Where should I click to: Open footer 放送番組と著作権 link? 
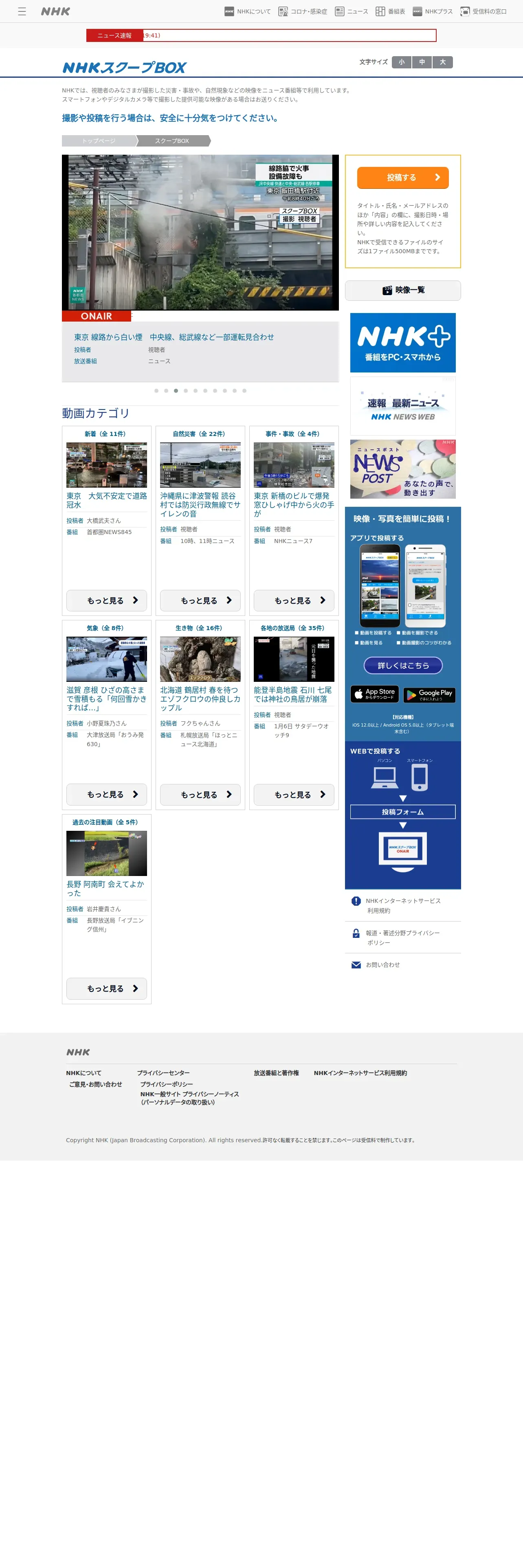(277, 1073)
